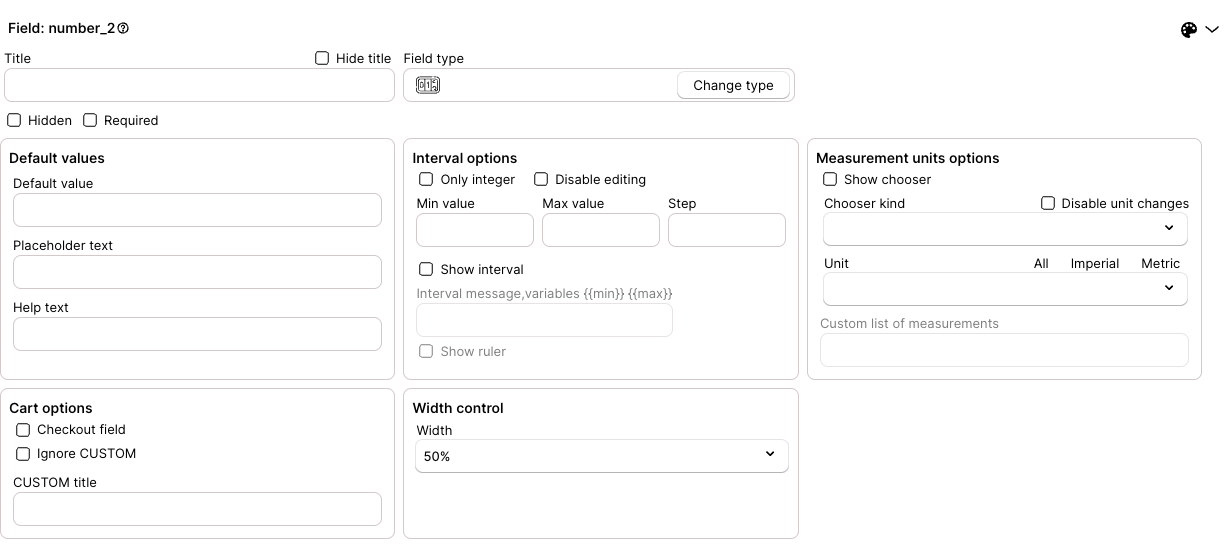Select the Metric unit filter

[x=1161, y=264]
